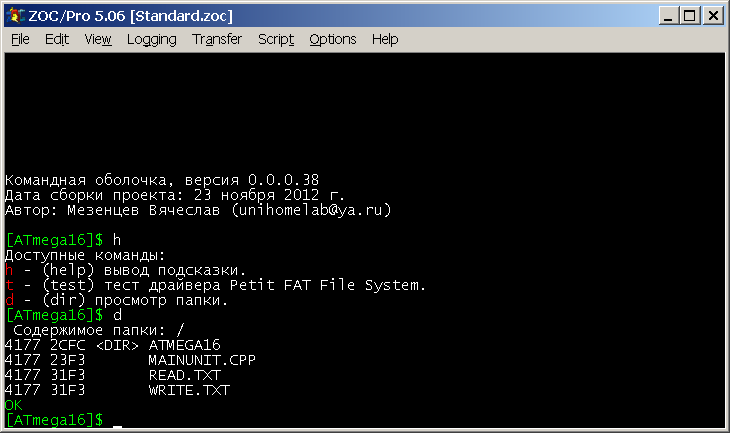730x433 pixels.
Task: Open the Transfer menu
Action: 217,39
